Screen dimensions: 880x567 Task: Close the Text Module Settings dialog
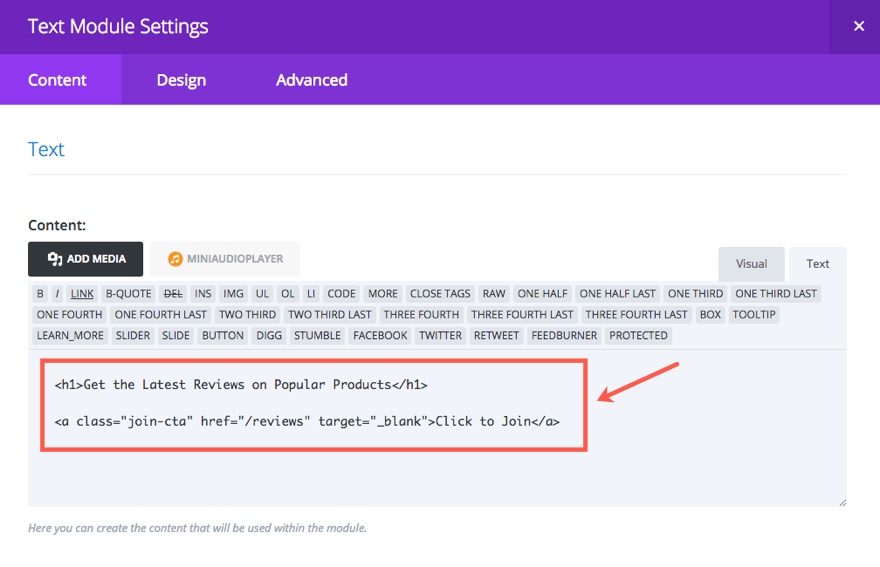point(858,27)
